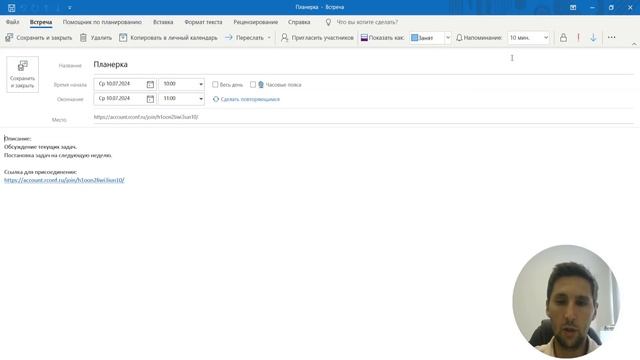
Task: Click the presenter webcam thumbnail
Action: tap(566, 301)
